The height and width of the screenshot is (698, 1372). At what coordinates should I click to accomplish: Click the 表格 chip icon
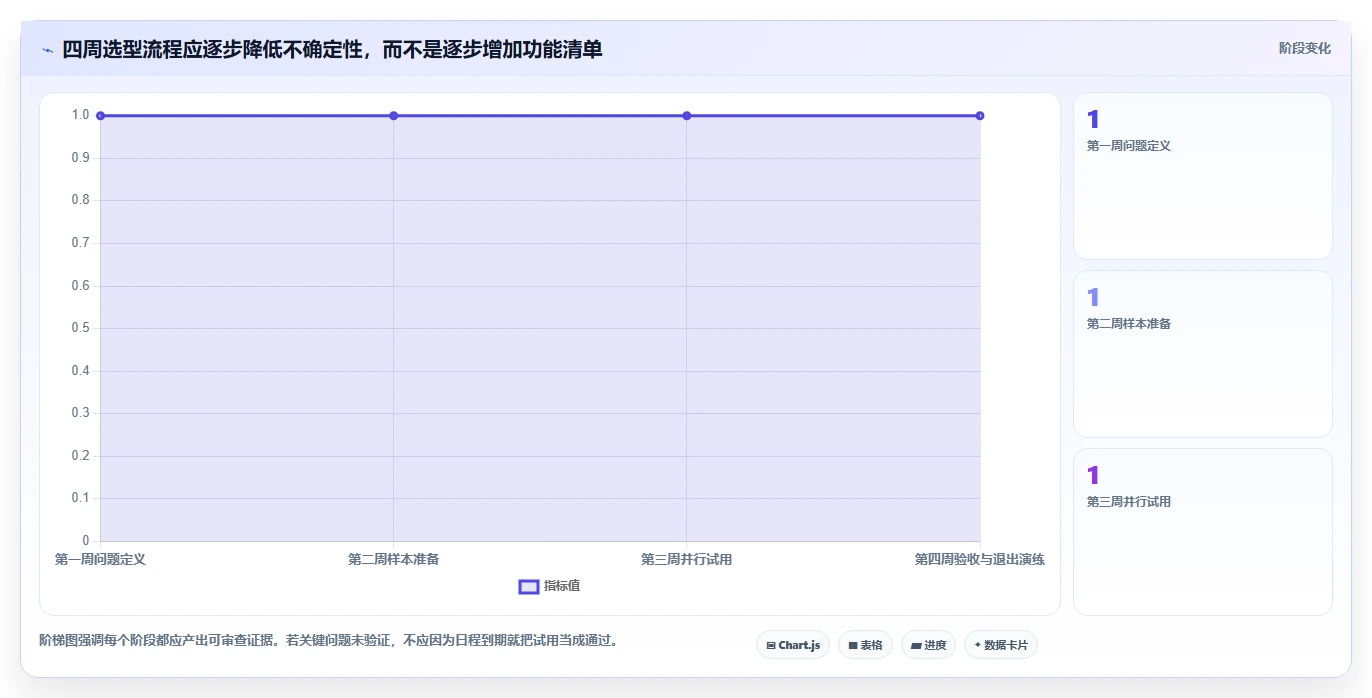pyautogui.click(x=853, y=646)
